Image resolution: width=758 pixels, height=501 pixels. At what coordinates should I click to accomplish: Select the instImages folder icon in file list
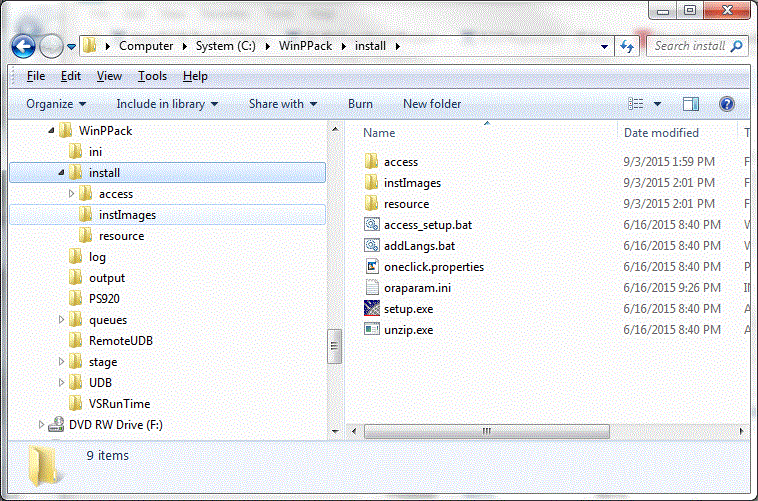[371, 182]
